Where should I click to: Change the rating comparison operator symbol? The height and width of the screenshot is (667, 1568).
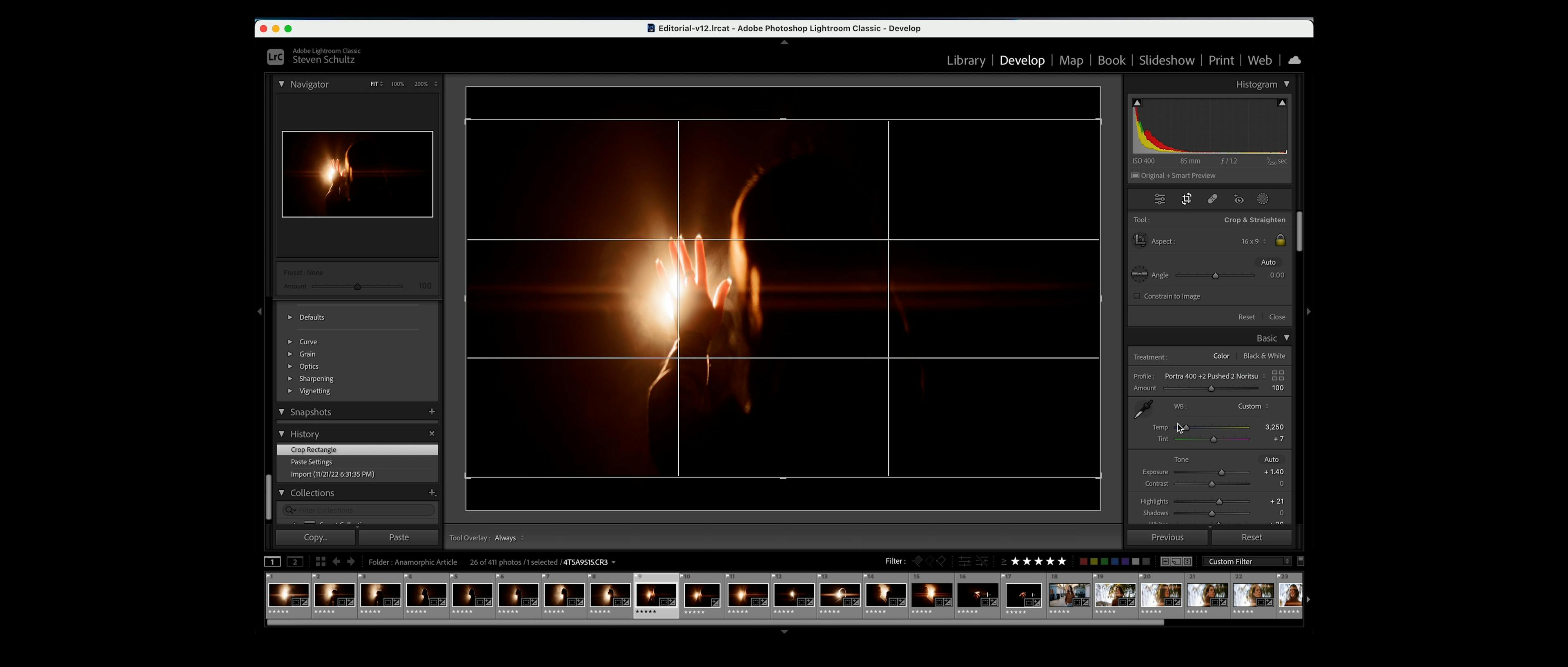1004,562
